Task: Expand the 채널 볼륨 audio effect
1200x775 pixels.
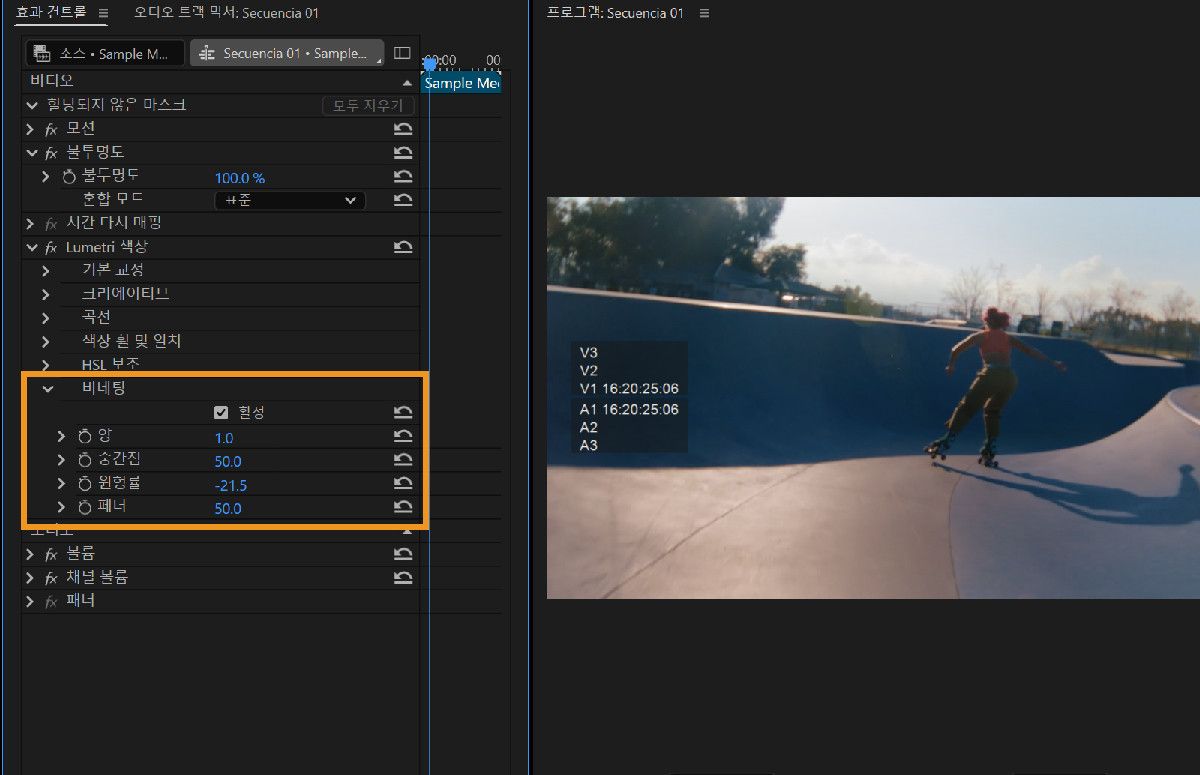Action: click(x=30, y=578)
